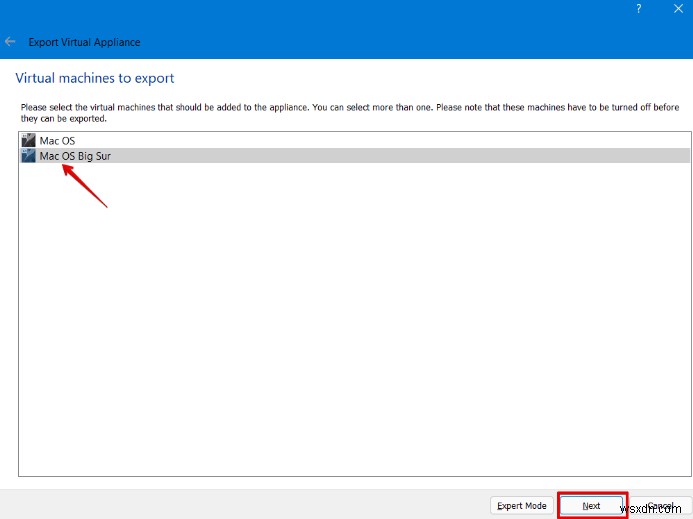
Task: Click the Mac OS Big Sur machine icon
Action: point(28,156)
